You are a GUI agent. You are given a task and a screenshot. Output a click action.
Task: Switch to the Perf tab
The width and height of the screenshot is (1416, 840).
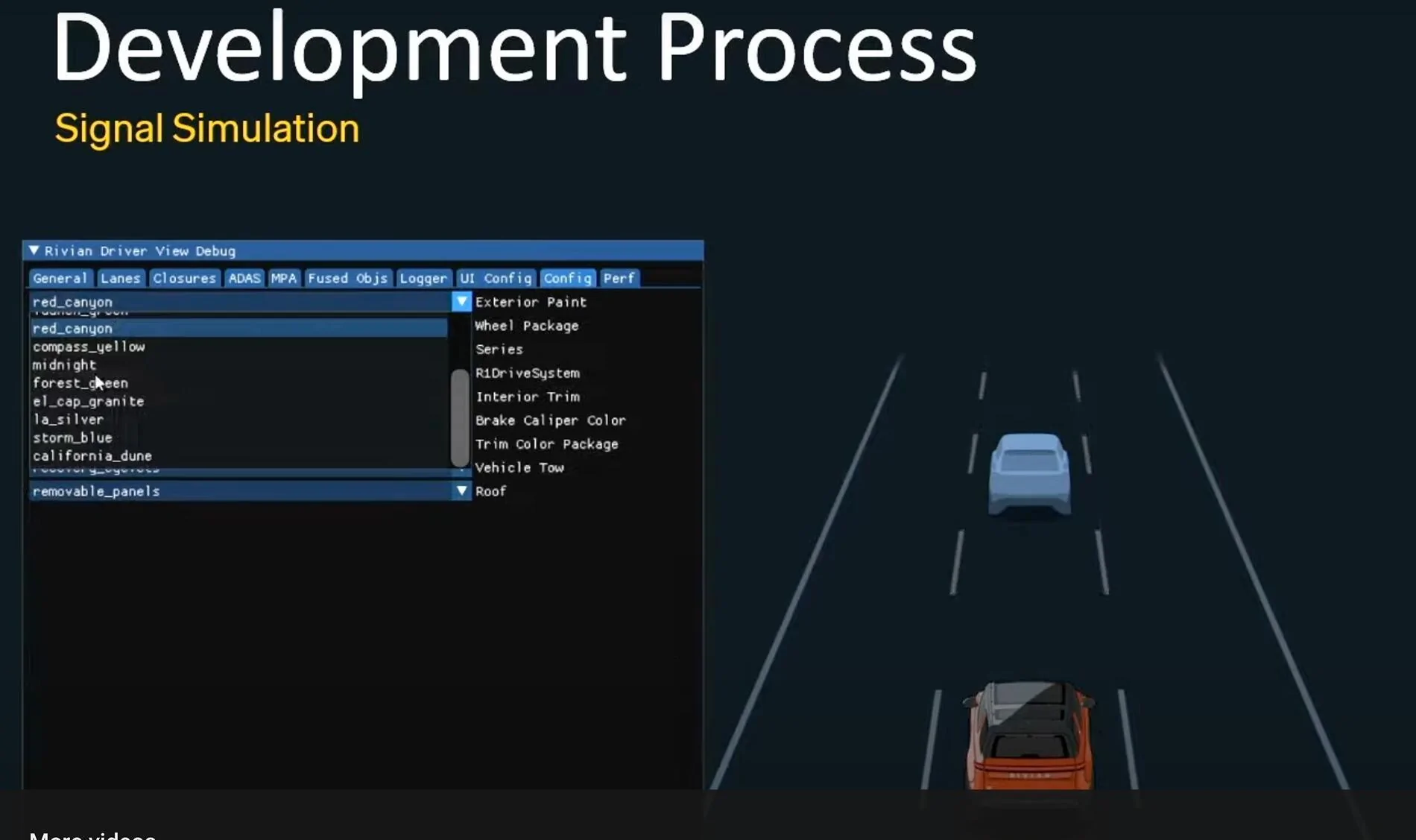[619, 278]
